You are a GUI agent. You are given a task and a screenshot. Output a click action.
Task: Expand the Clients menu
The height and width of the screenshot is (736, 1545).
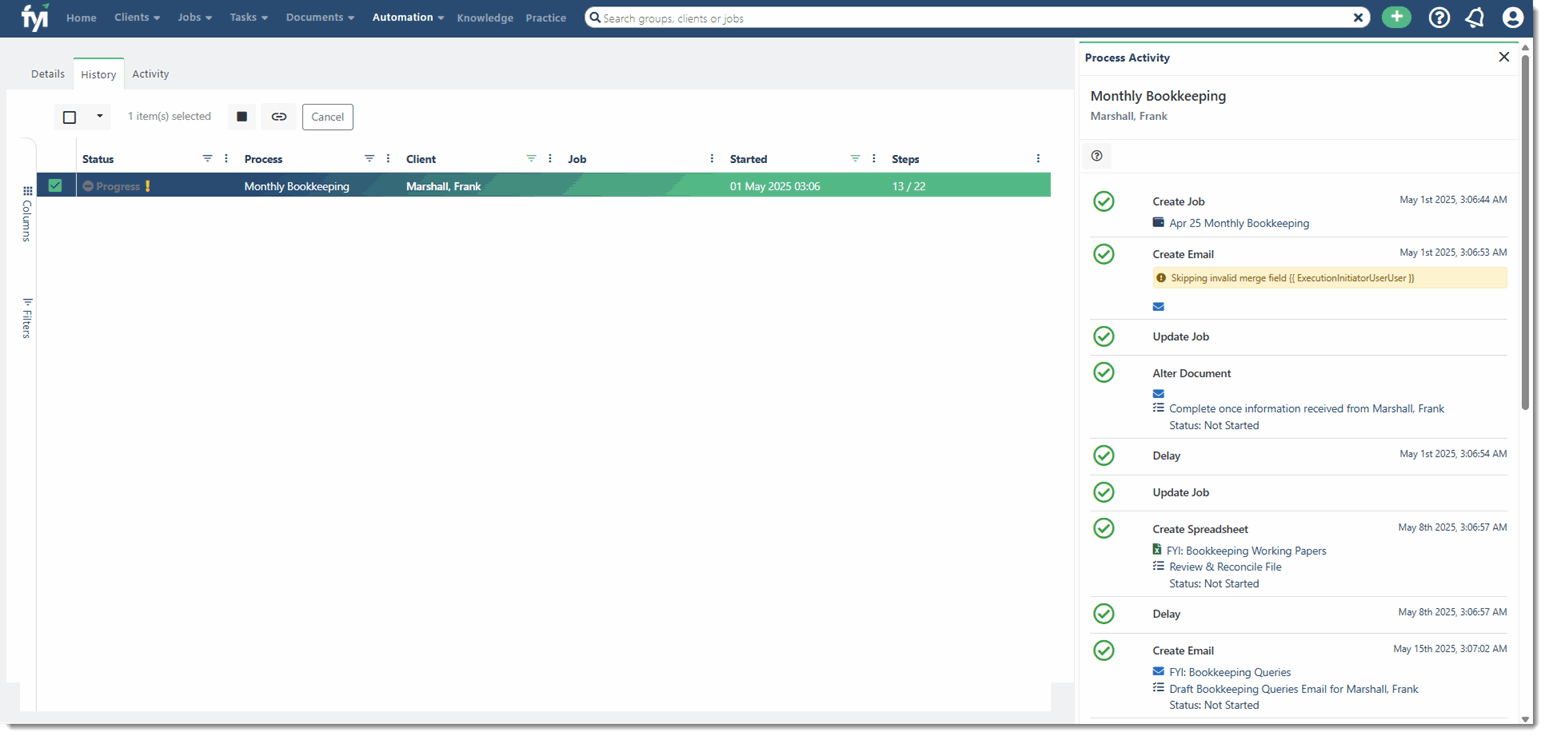137,18
